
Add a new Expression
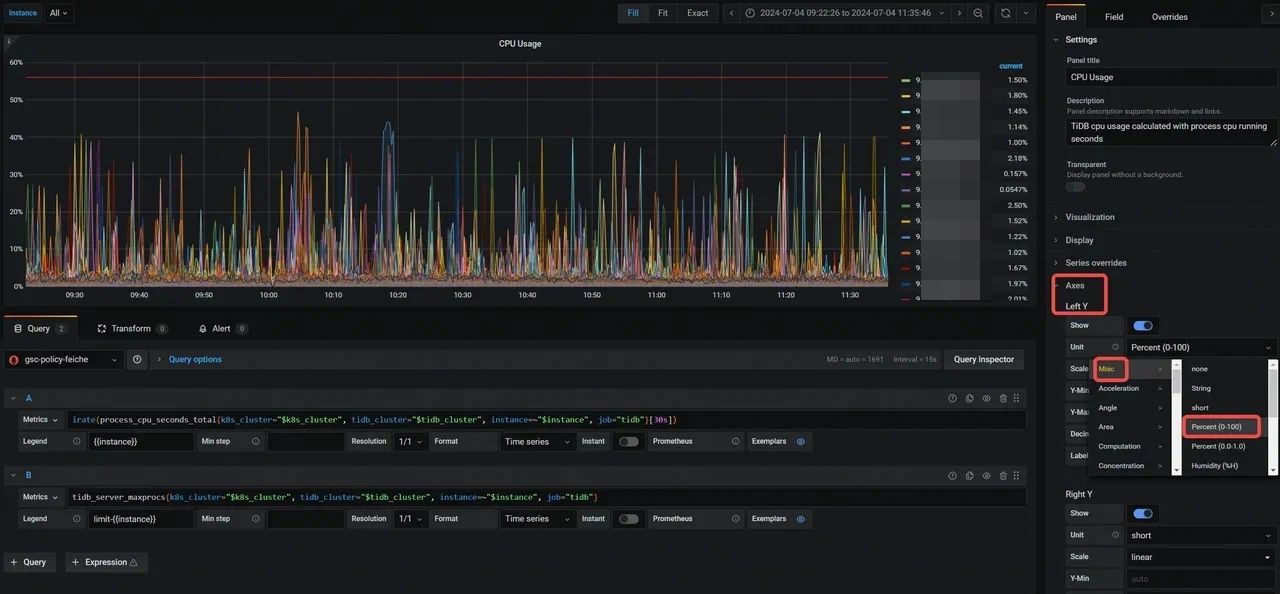click(x=107, y=562)
